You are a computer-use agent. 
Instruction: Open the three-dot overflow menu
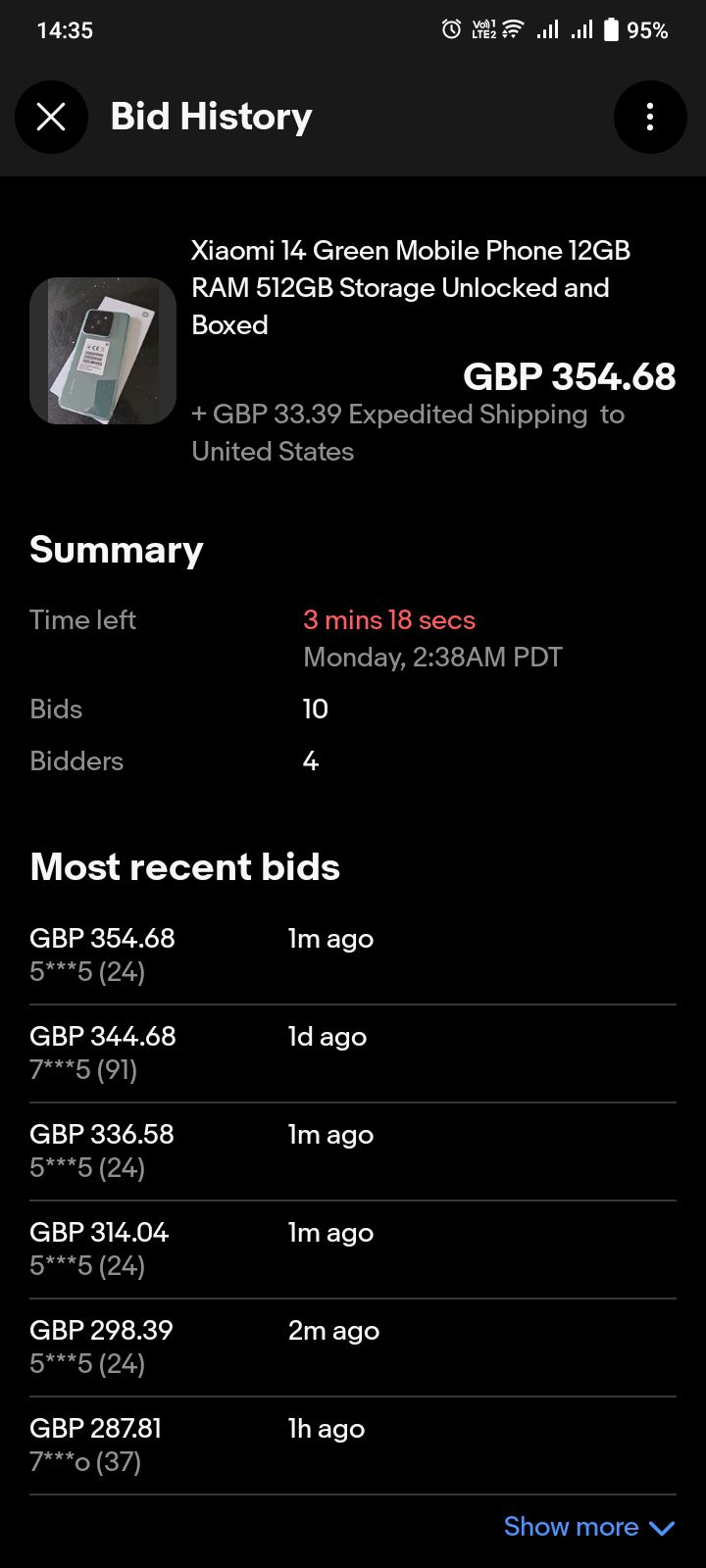(649, 118)
